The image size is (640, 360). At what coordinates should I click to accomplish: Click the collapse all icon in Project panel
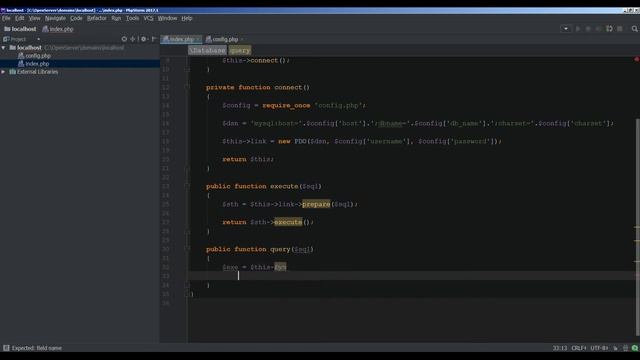click(x=133, y=39)
